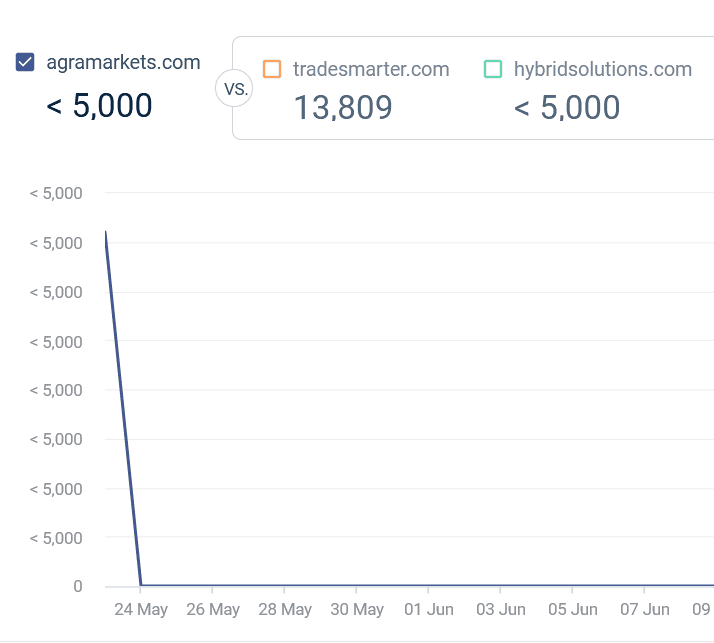This screenshot has width=714, height=643.
Task: Click the VS. circle badge
Action: (234, 88)
